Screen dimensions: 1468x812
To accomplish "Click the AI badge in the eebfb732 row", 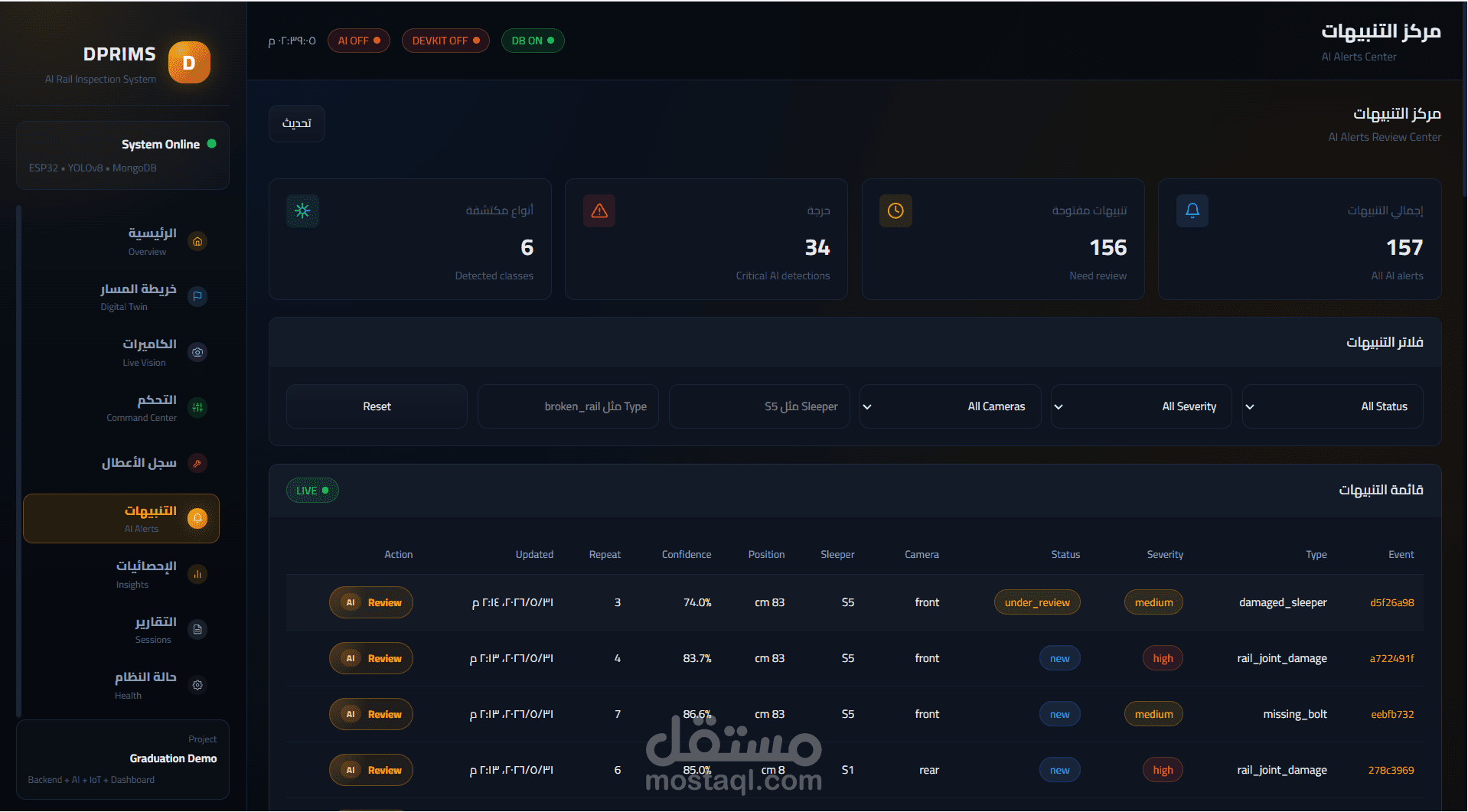I will coord(351,715).
